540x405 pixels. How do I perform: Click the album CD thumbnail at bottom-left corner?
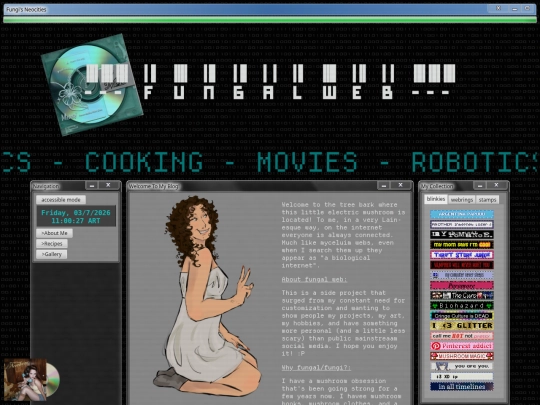click(31, 380)
